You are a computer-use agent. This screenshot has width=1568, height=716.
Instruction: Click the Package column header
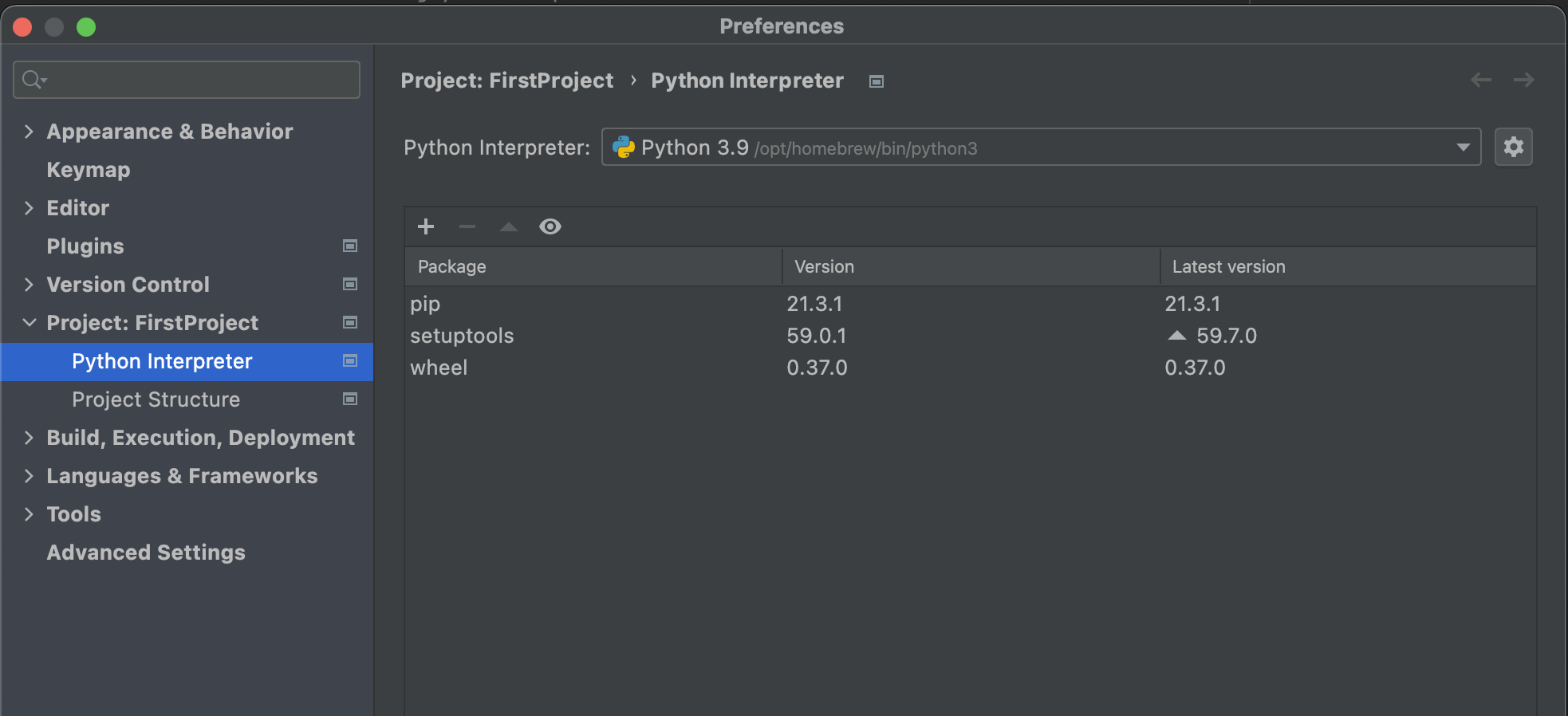(593, 266)
